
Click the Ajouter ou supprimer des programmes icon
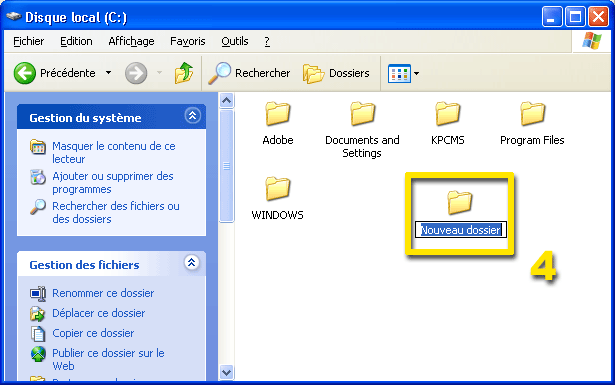pos(38,177)
